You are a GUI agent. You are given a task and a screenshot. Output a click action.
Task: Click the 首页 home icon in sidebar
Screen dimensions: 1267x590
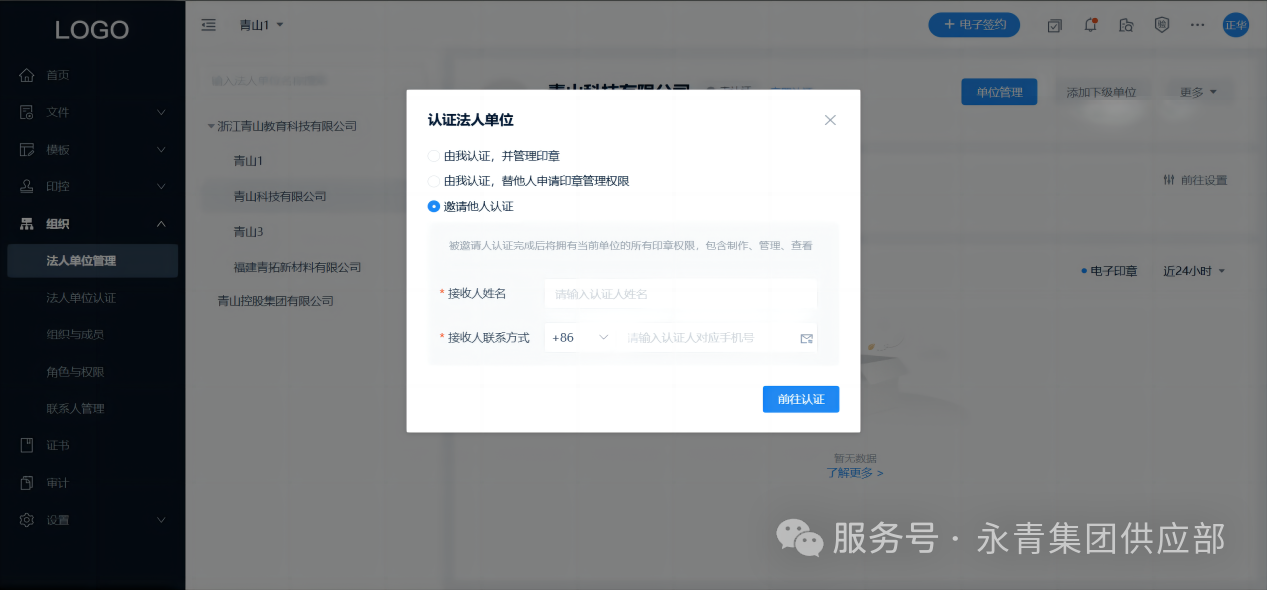click(27, 75)
